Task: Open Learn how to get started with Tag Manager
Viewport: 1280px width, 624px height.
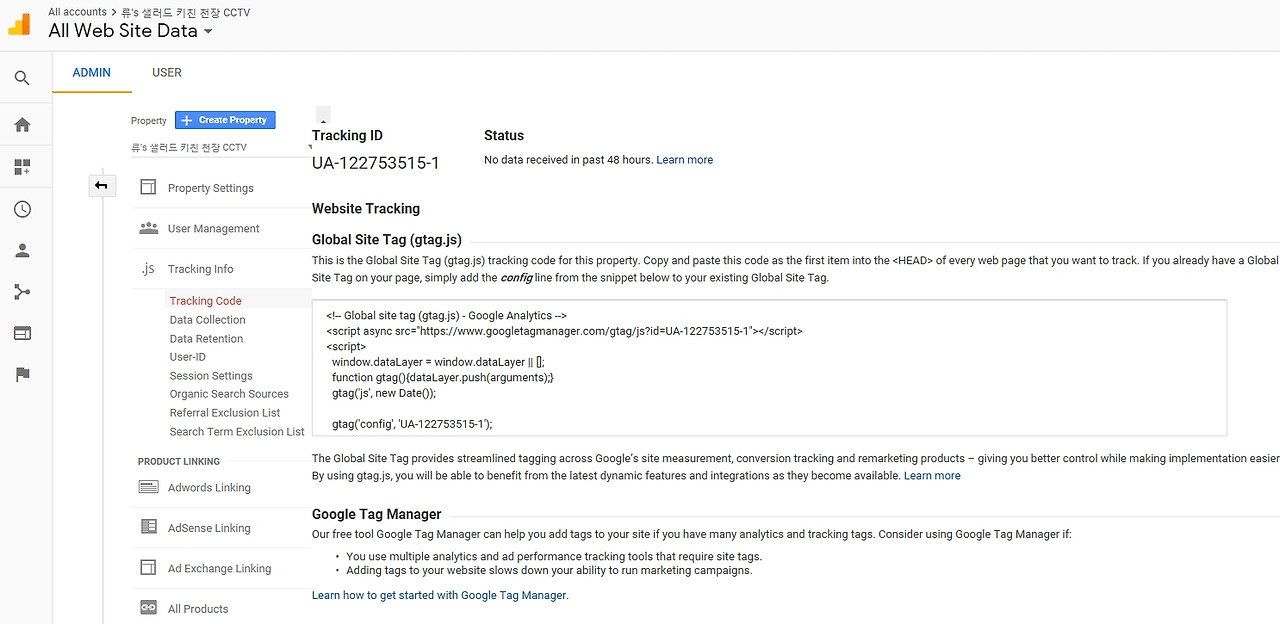Action: 440,595
